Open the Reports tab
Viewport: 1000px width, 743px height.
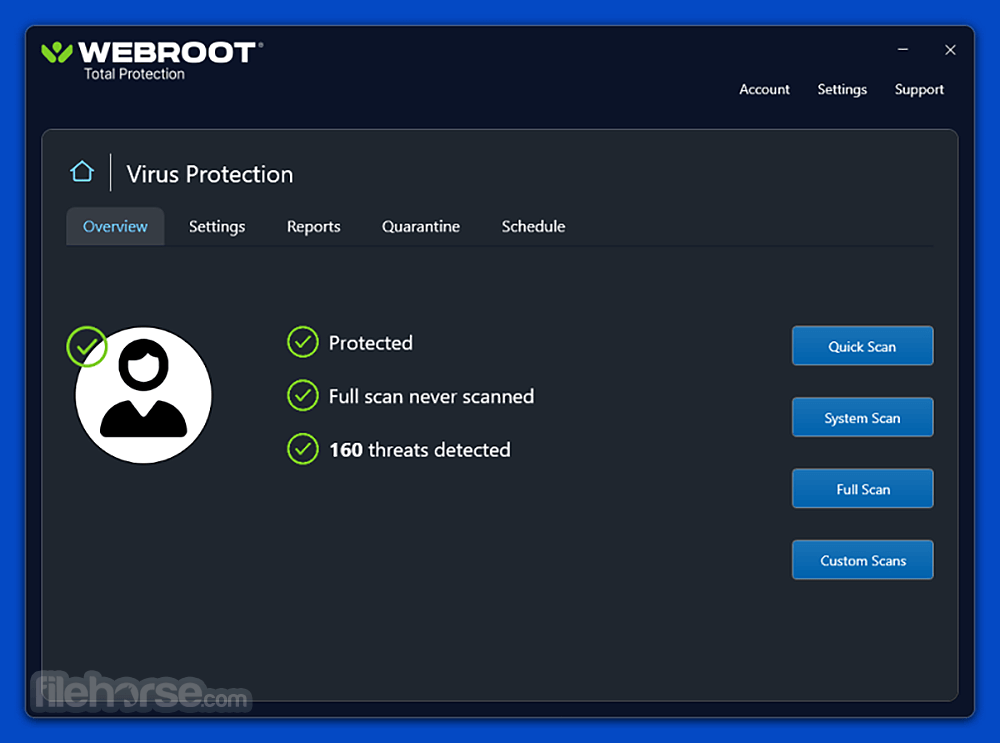pos(314,226)
